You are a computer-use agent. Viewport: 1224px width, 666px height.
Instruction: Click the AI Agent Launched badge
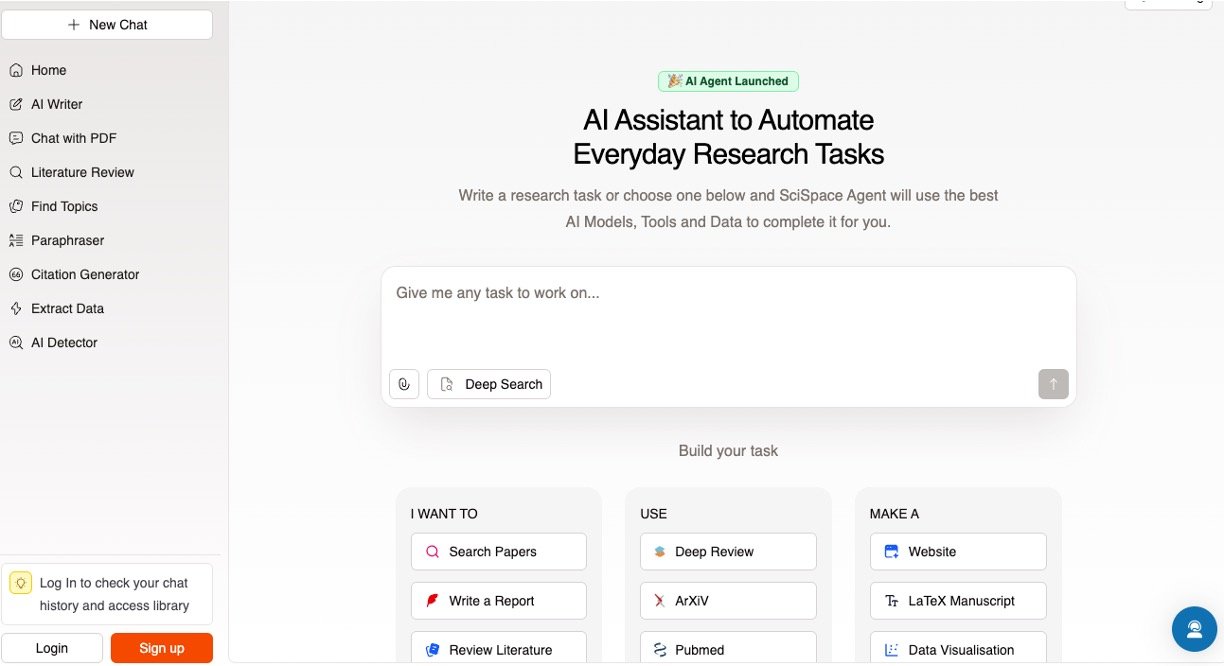728,81
